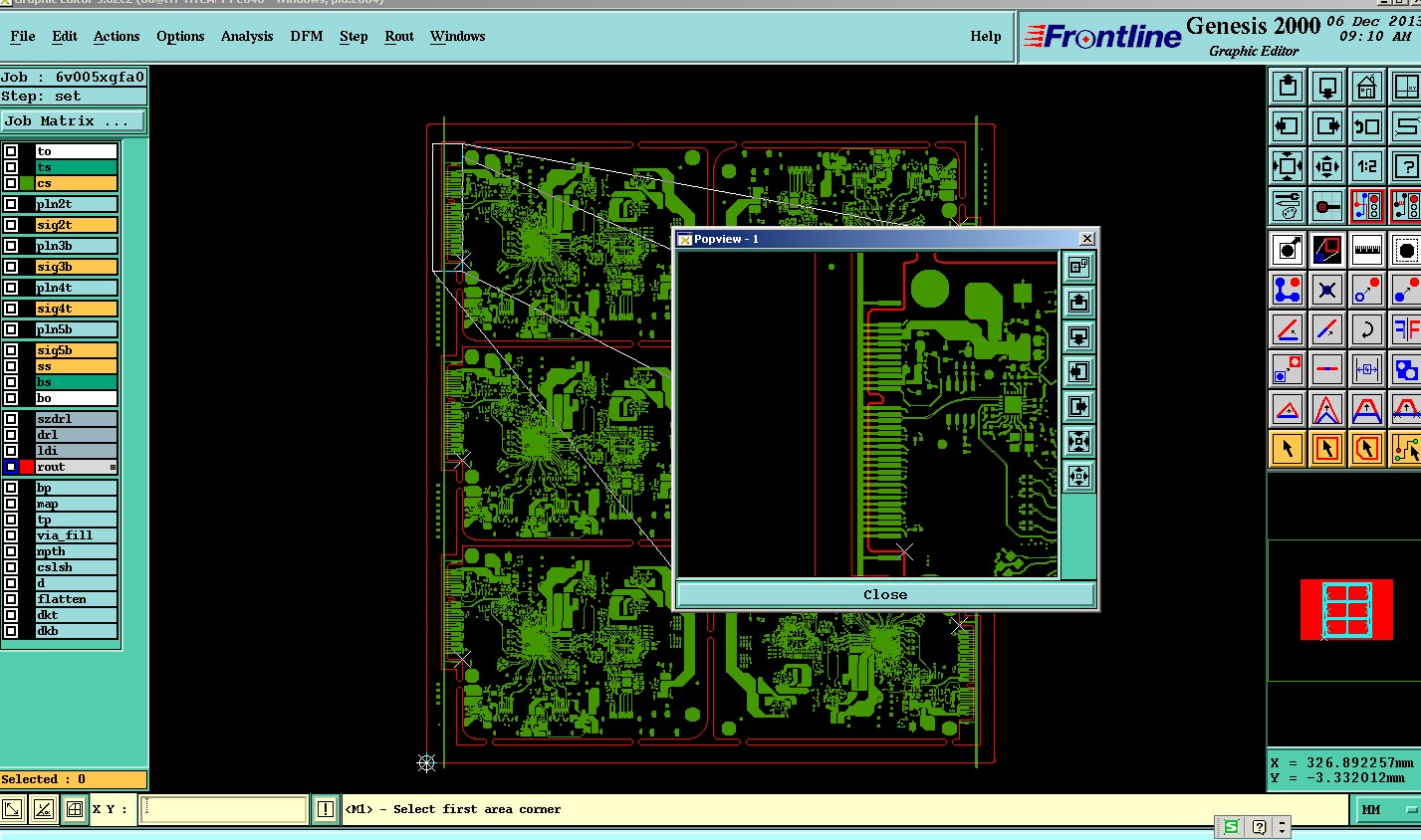Select the ruler measurement tool
Viewport: 1421px width, 840px height.
point(1367,250)
